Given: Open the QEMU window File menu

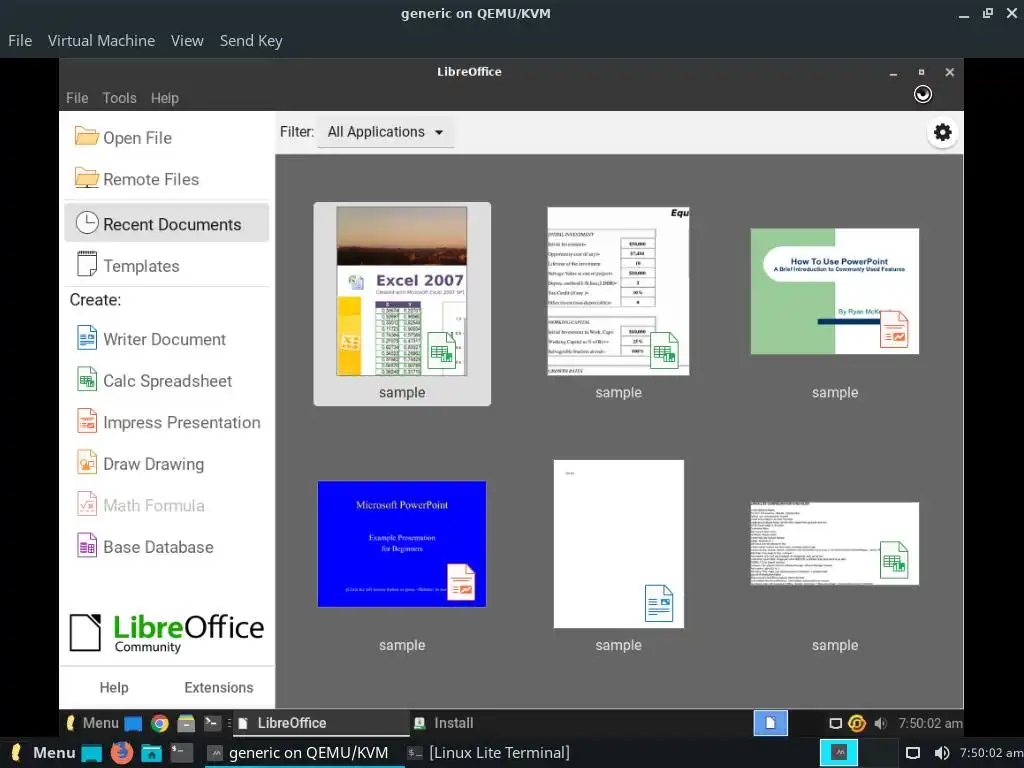Looking at the screenshot, I should (20, 40).
